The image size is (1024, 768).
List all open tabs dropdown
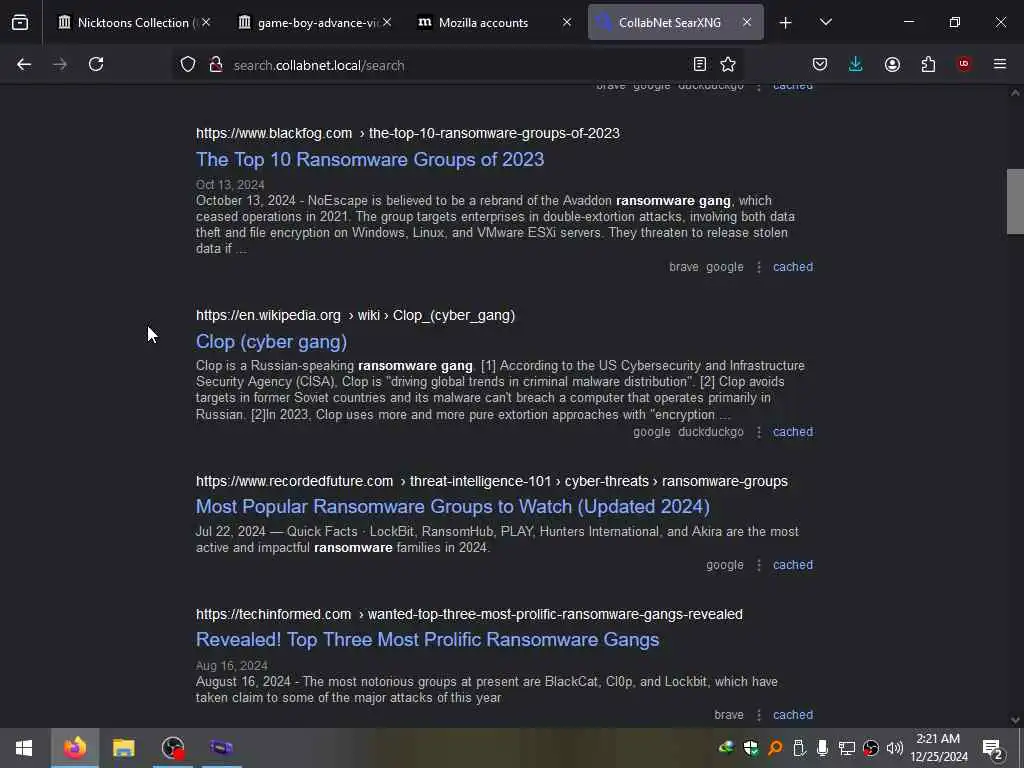(825, 23)
